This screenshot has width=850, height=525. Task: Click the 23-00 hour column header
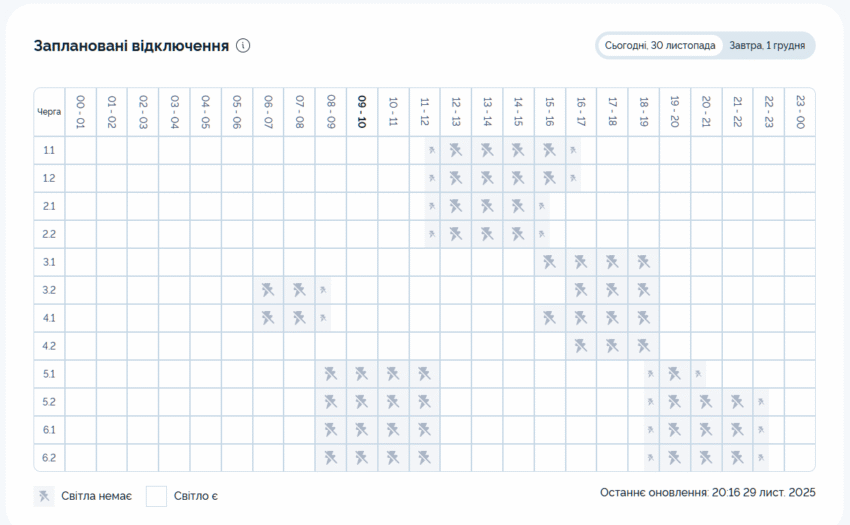800,112
